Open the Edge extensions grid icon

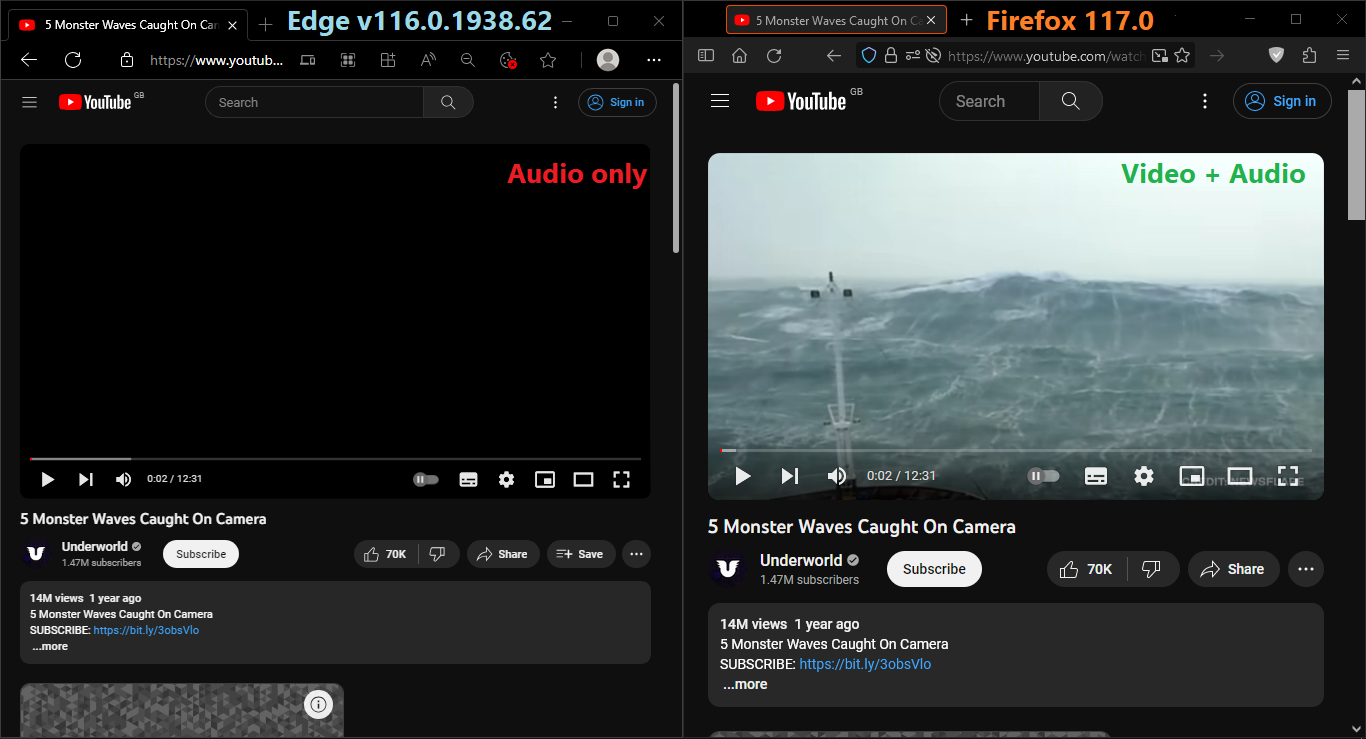point(348,60)
